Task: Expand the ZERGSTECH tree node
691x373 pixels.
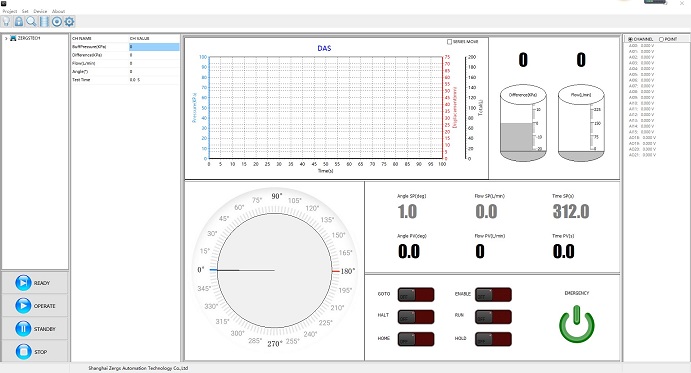Action: tap(6, 38)
